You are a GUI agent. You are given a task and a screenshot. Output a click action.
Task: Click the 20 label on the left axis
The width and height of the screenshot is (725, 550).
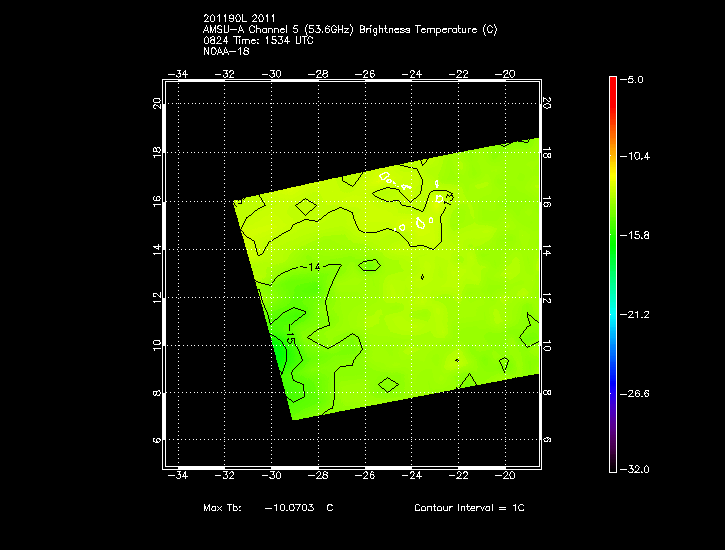point(157,103)
